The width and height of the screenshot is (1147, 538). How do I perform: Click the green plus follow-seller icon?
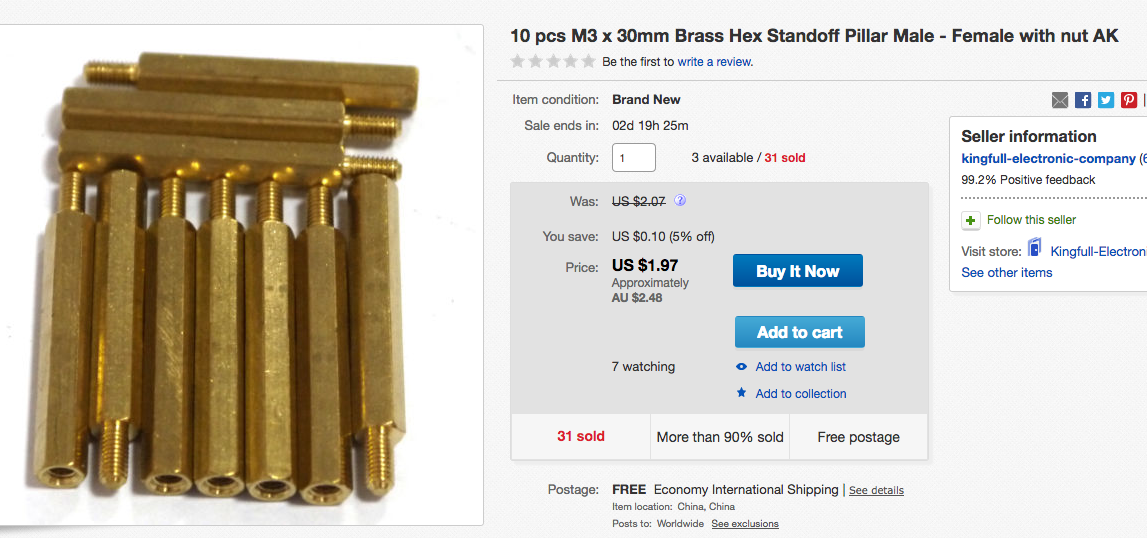pos(970,220)
